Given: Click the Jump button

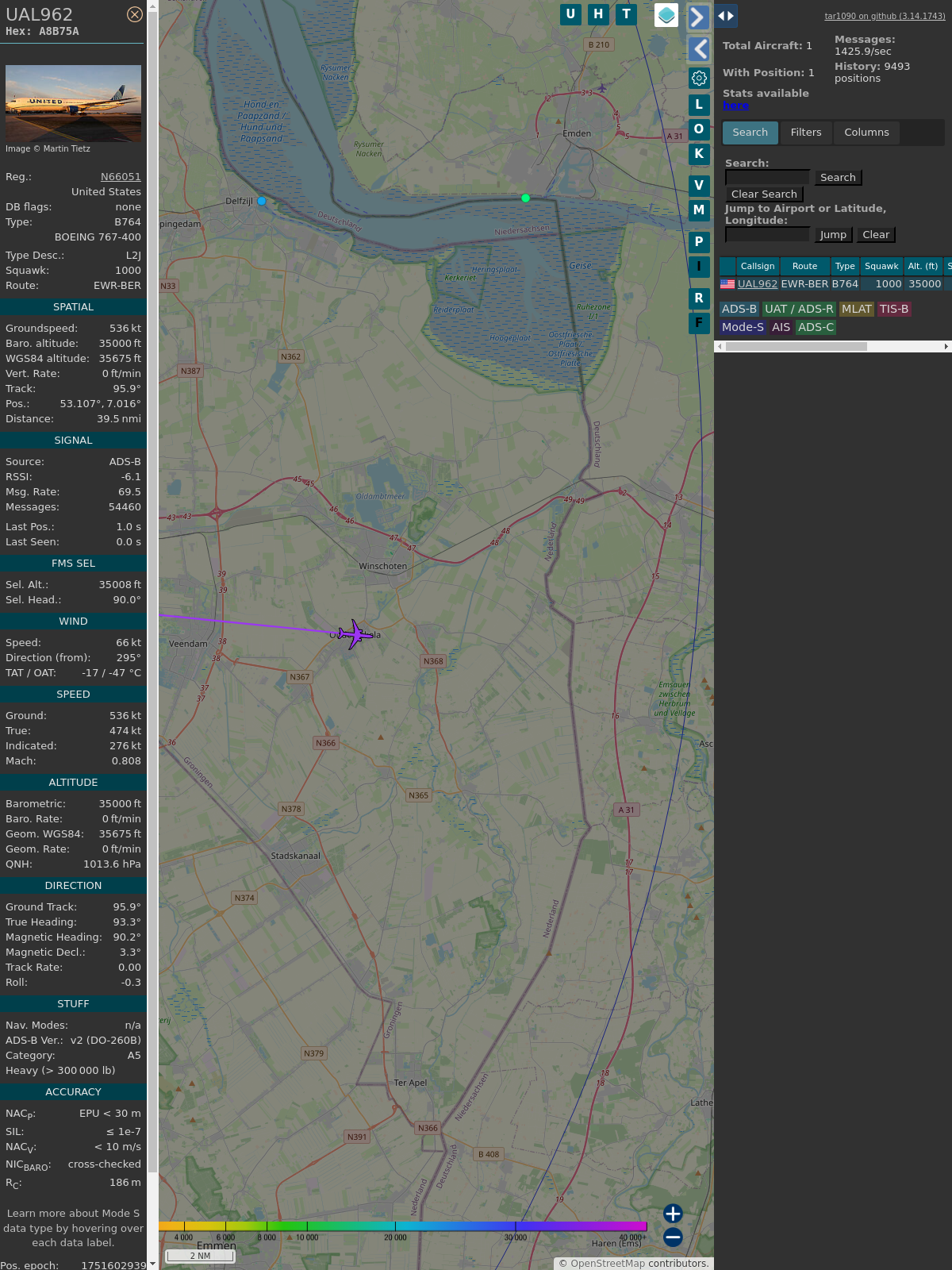Looking at the screenshot, I should pos(833,235).
